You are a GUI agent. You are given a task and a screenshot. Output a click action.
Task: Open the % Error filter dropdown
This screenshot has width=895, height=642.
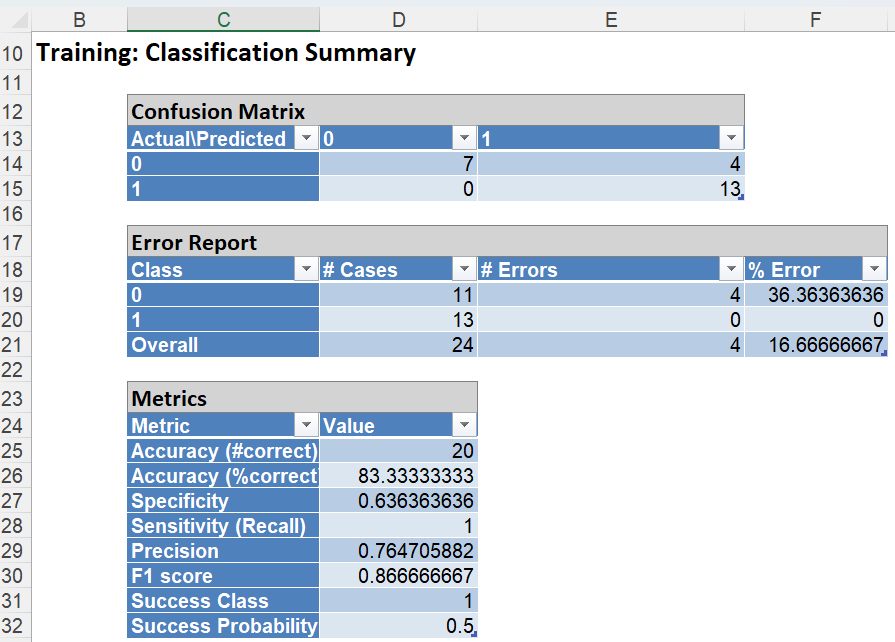[x=874, y=270]
